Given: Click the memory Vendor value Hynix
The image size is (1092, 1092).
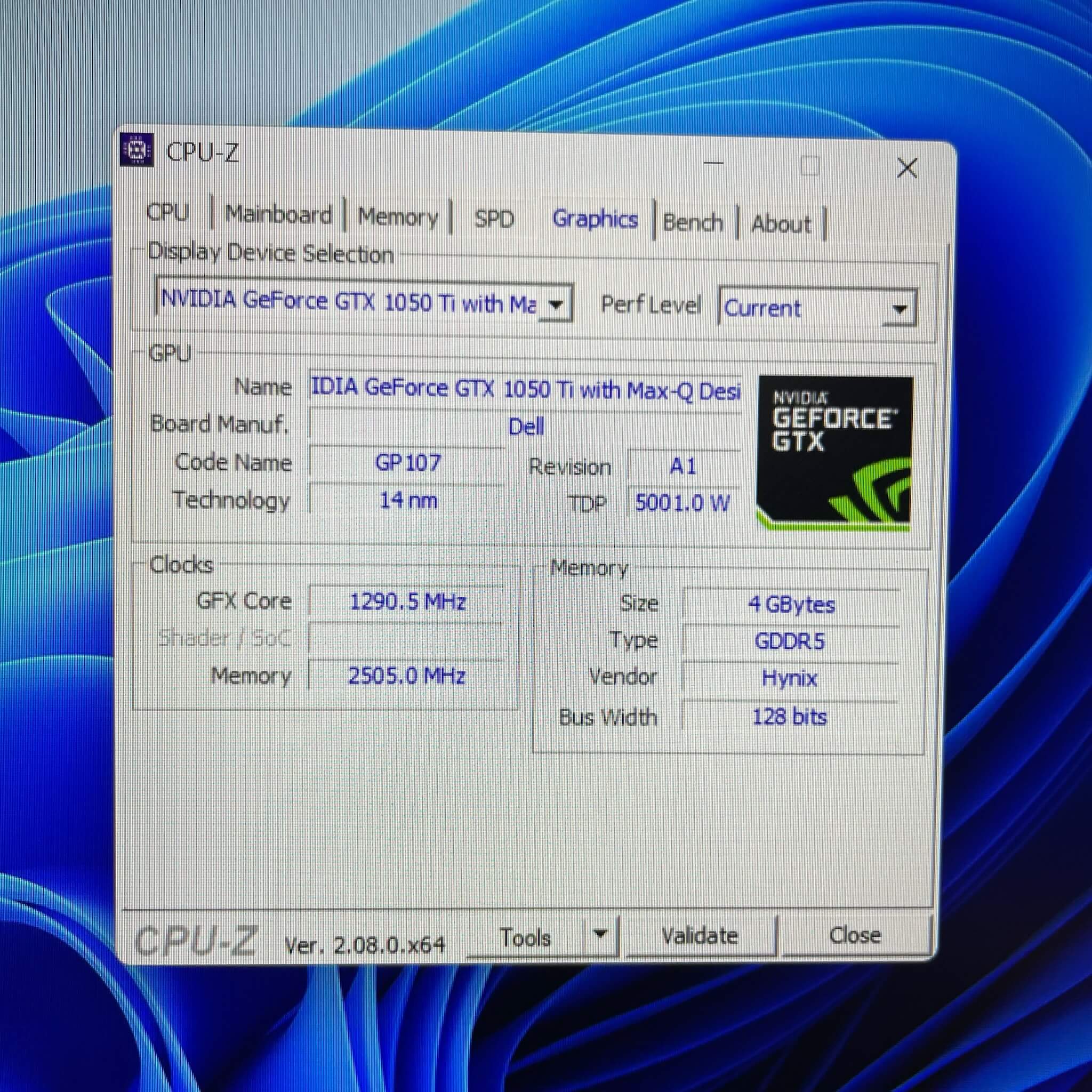Looking at the screenshot, I should 790,678.
